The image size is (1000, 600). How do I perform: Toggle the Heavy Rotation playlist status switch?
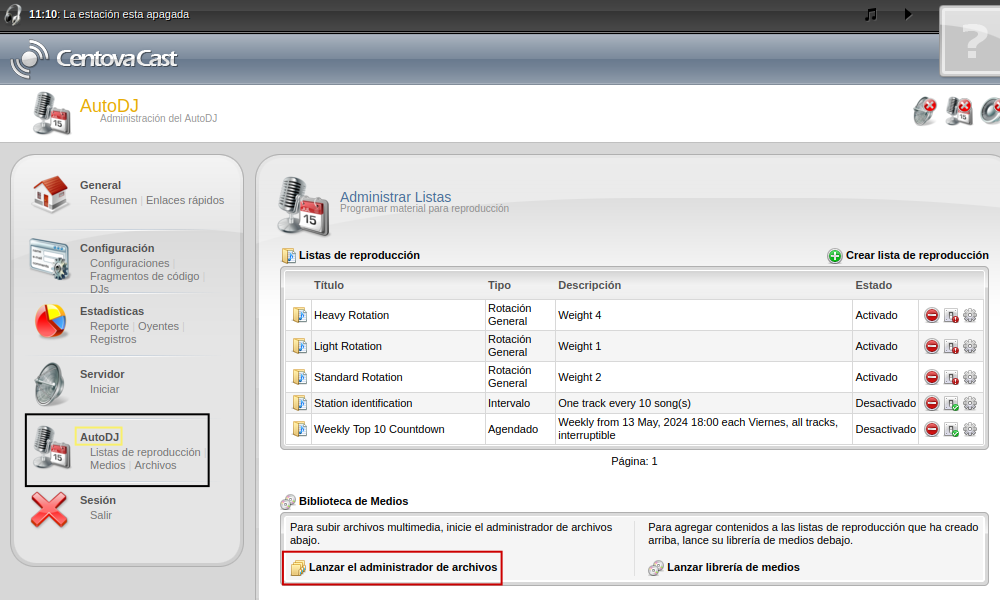click(951, 316)
